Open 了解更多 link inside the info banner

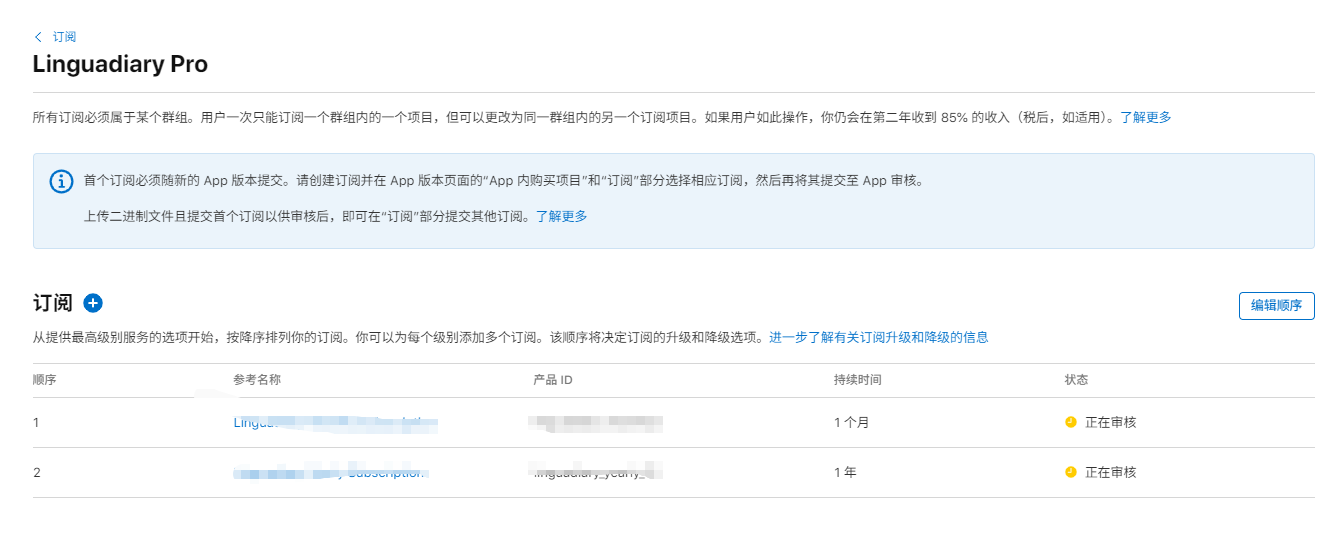(561, 216)
